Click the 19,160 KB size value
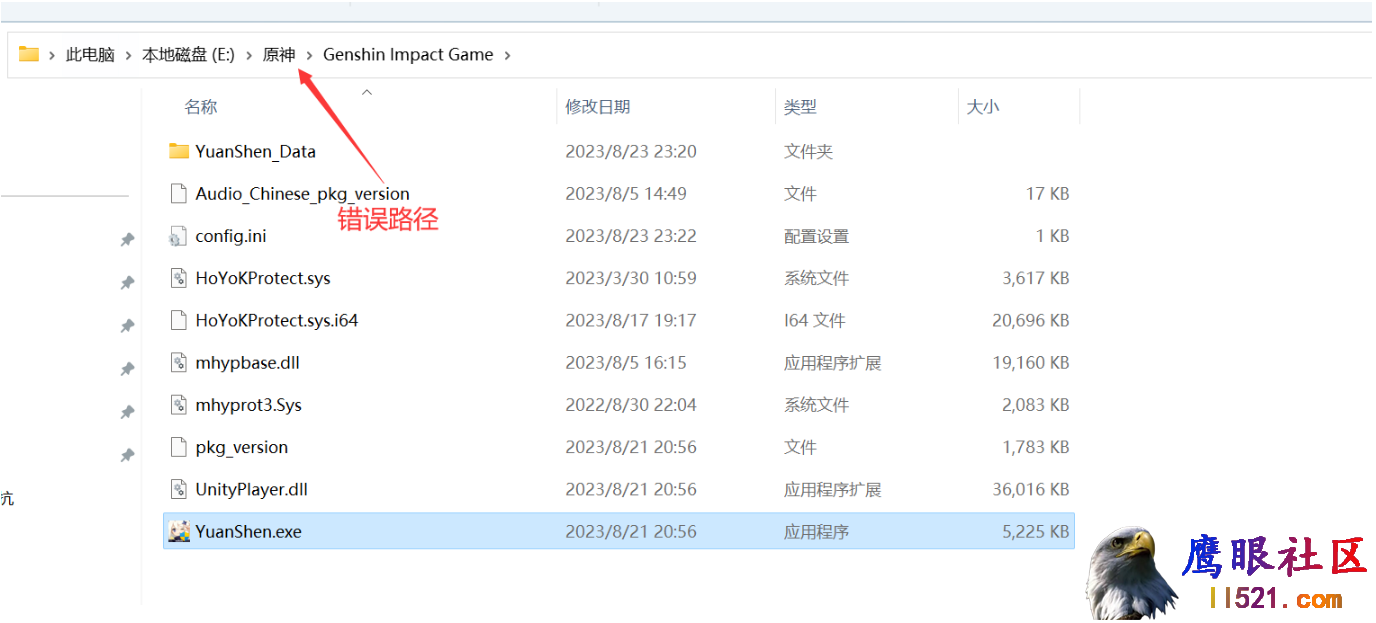 pos(1031,363)
